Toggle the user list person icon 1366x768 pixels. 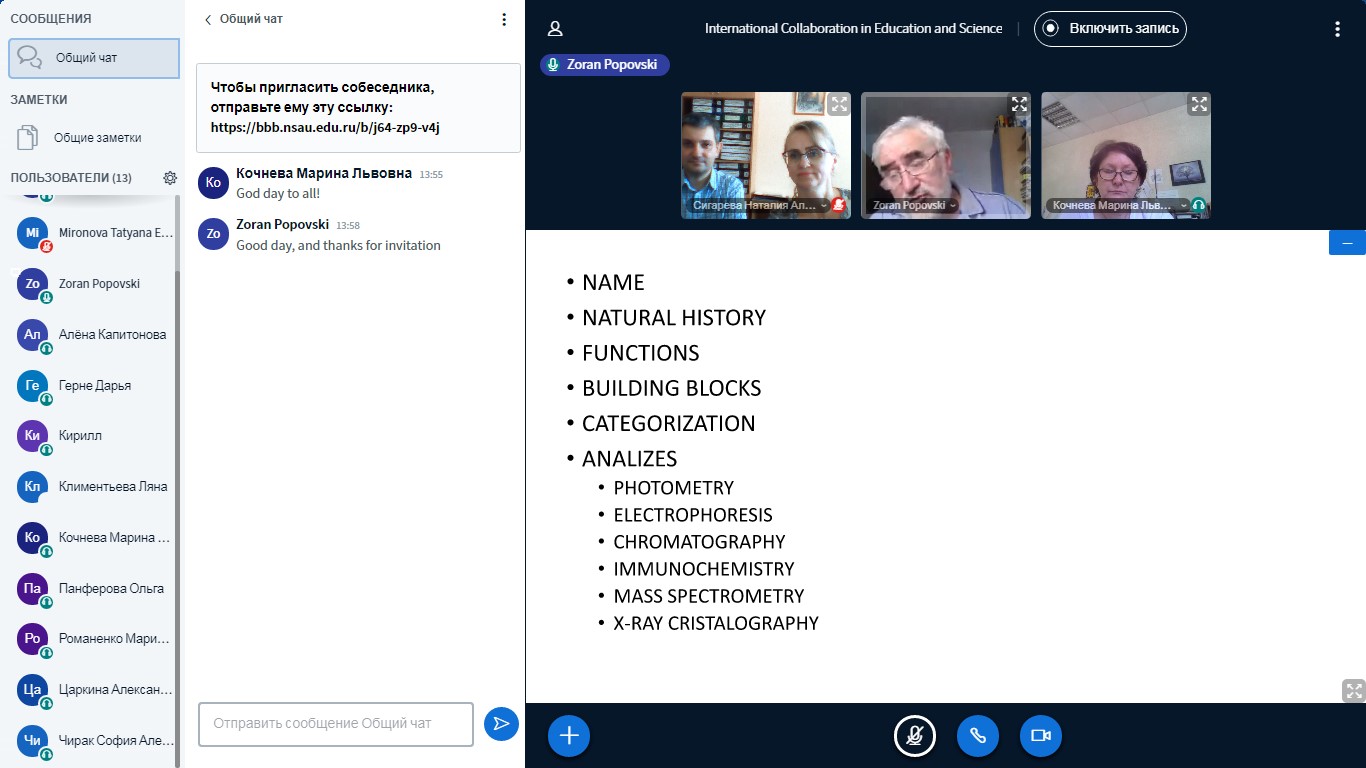click(556, 29)
